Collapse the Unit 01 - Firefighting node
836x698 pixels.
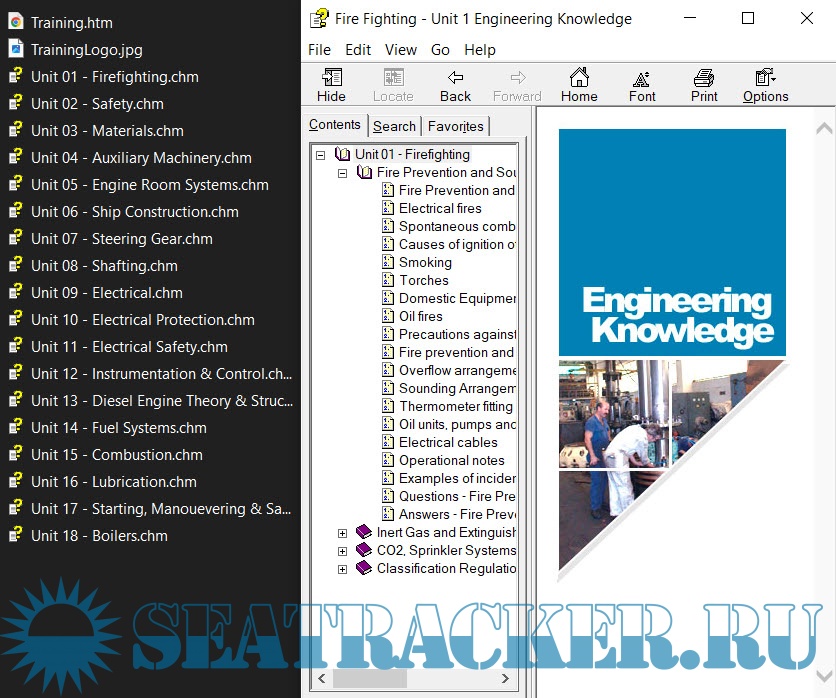click(322, 154)
